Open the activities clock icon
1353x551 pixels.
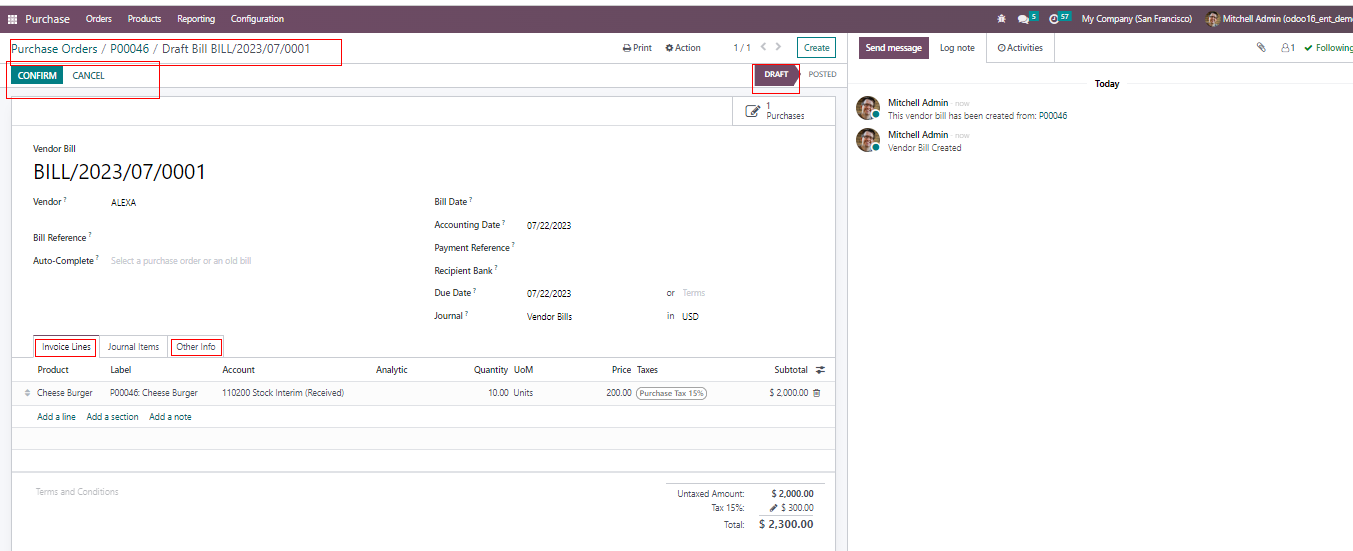pos(1056,19)
